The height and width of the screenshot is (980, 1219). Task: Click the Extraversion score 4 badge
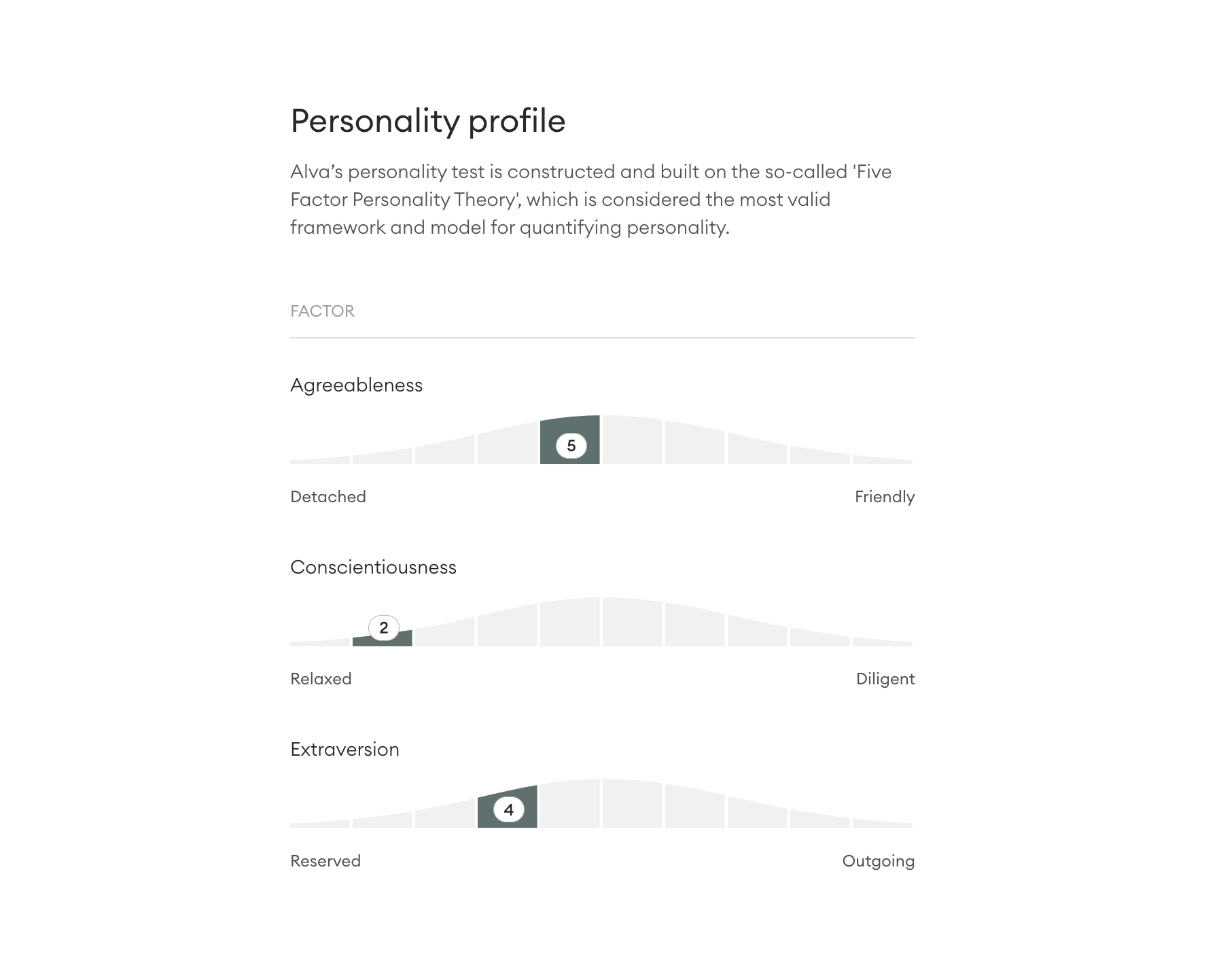click(508, 810)
